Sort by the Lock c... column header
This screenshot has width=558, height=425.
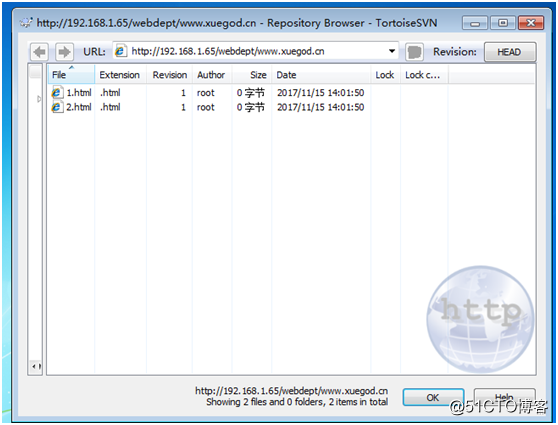(x=424, y=75)
